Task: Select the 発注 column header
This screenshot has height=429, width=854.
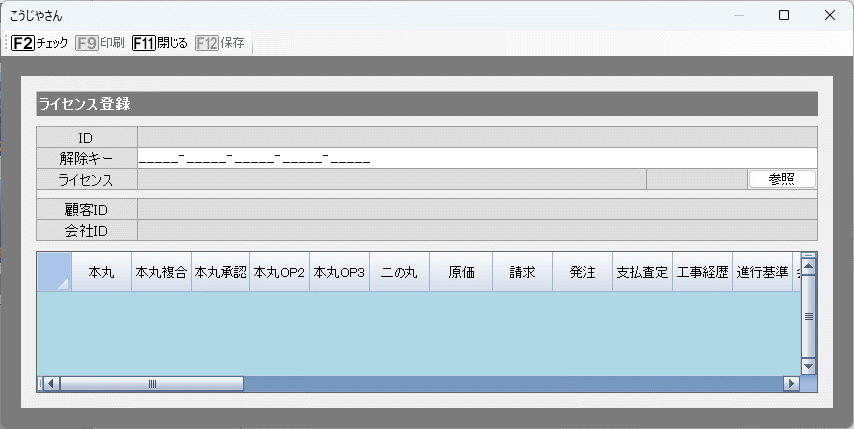Action: tap(582, 272)
